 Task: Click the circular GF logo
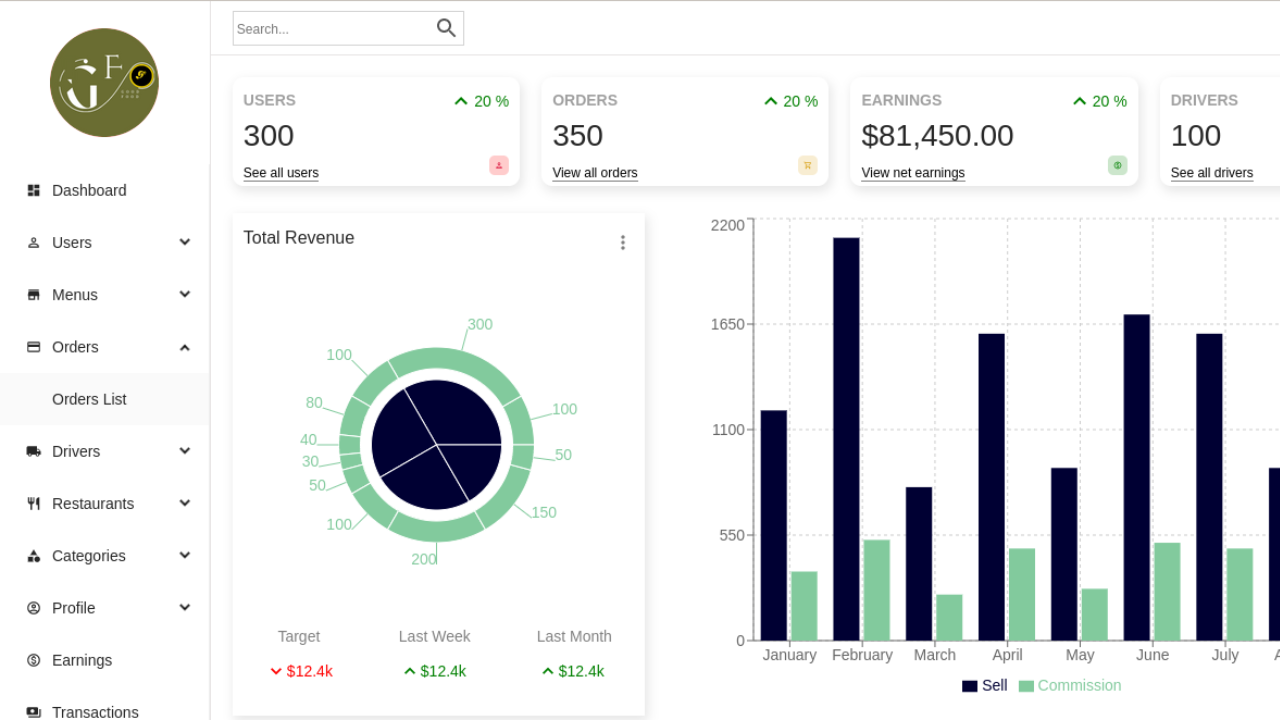104,83
